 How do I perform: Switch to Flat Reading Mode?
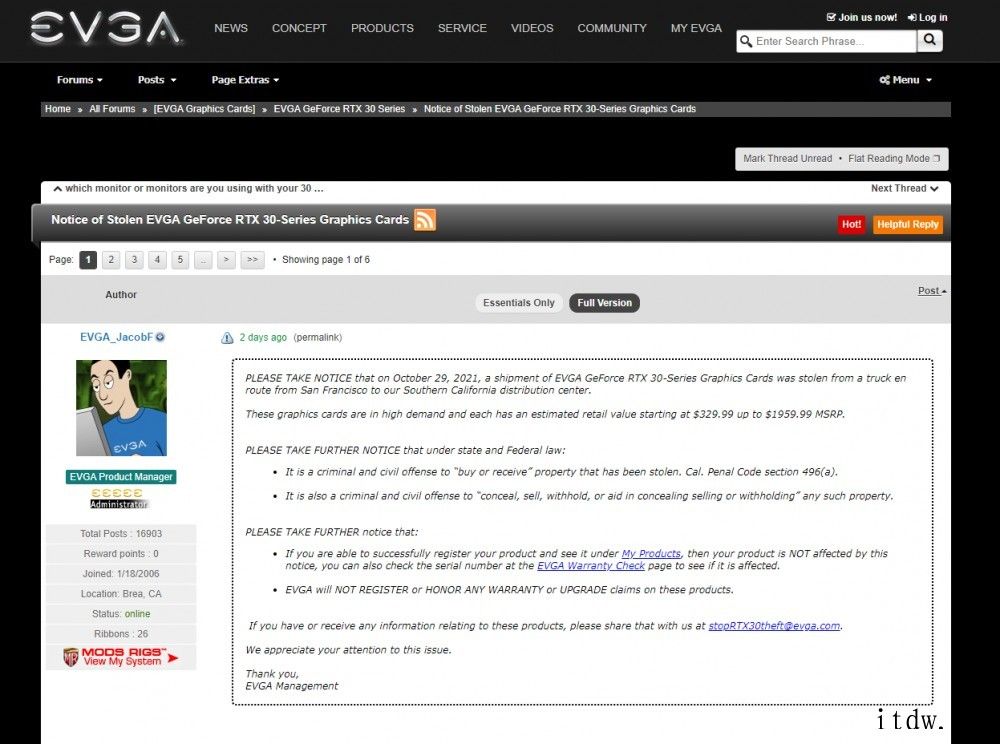(x=893, y=159)
